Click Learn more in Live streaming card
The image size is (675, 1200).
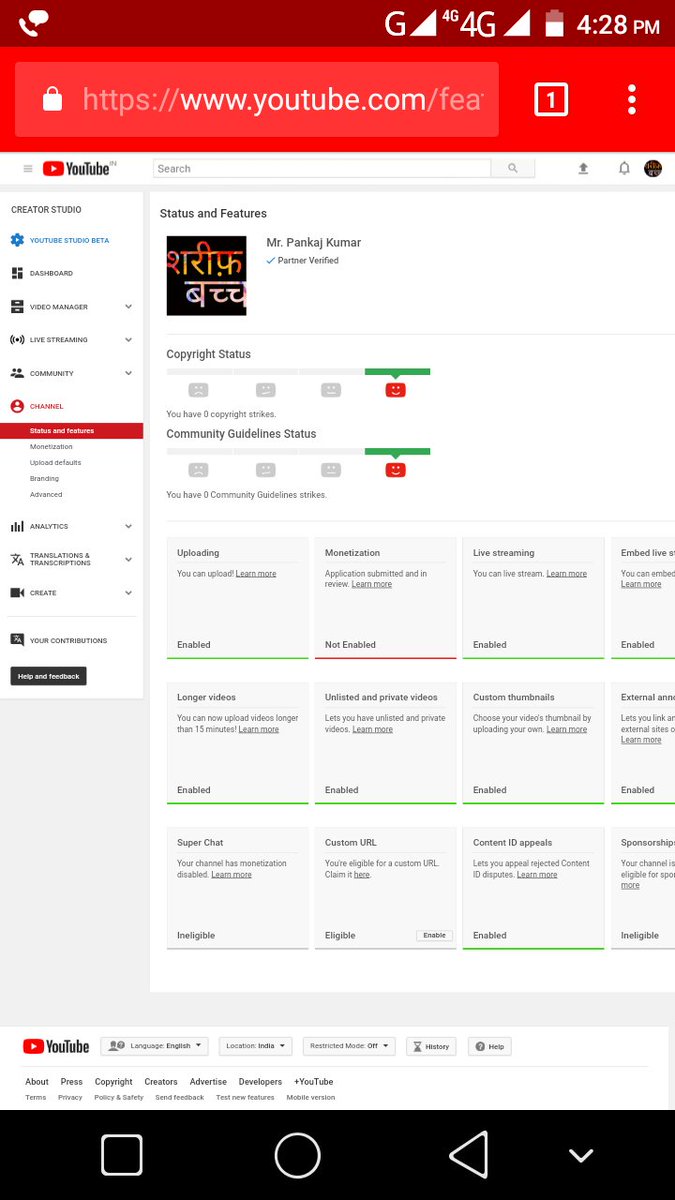[567, 574]
